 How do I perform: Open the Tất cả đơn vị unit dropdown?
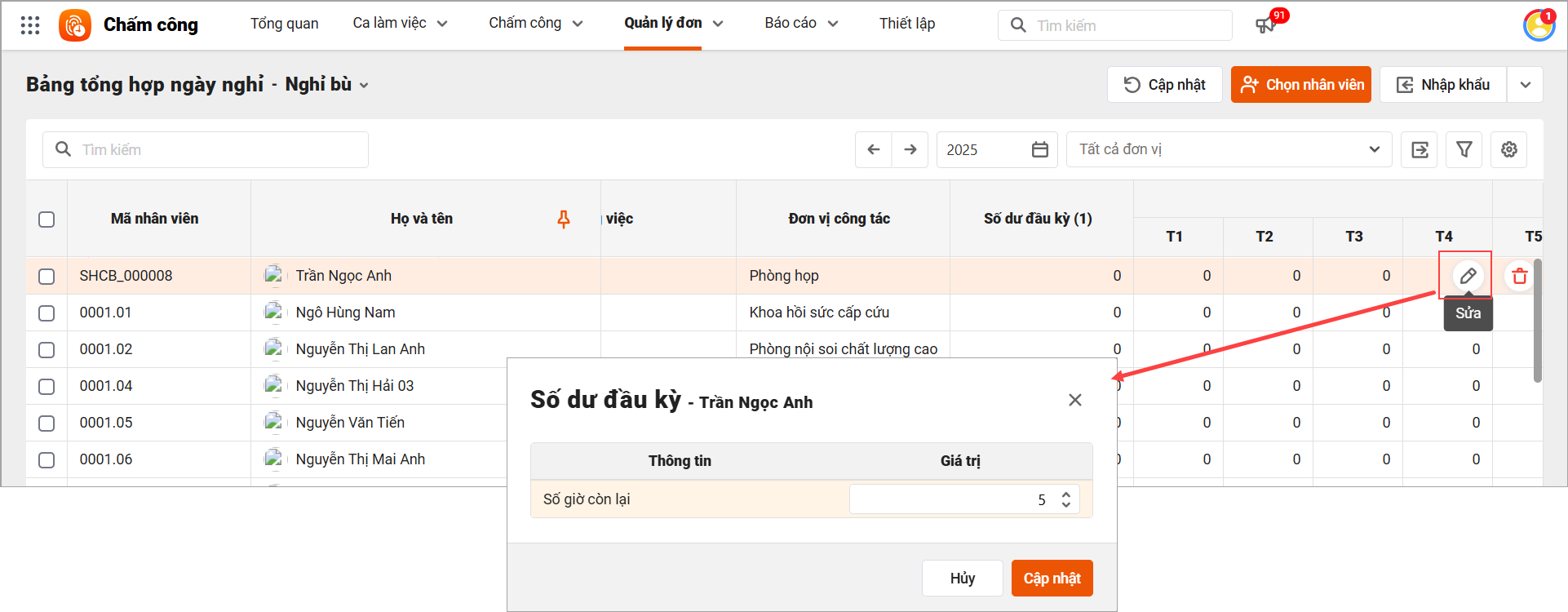click(1229, 149)
